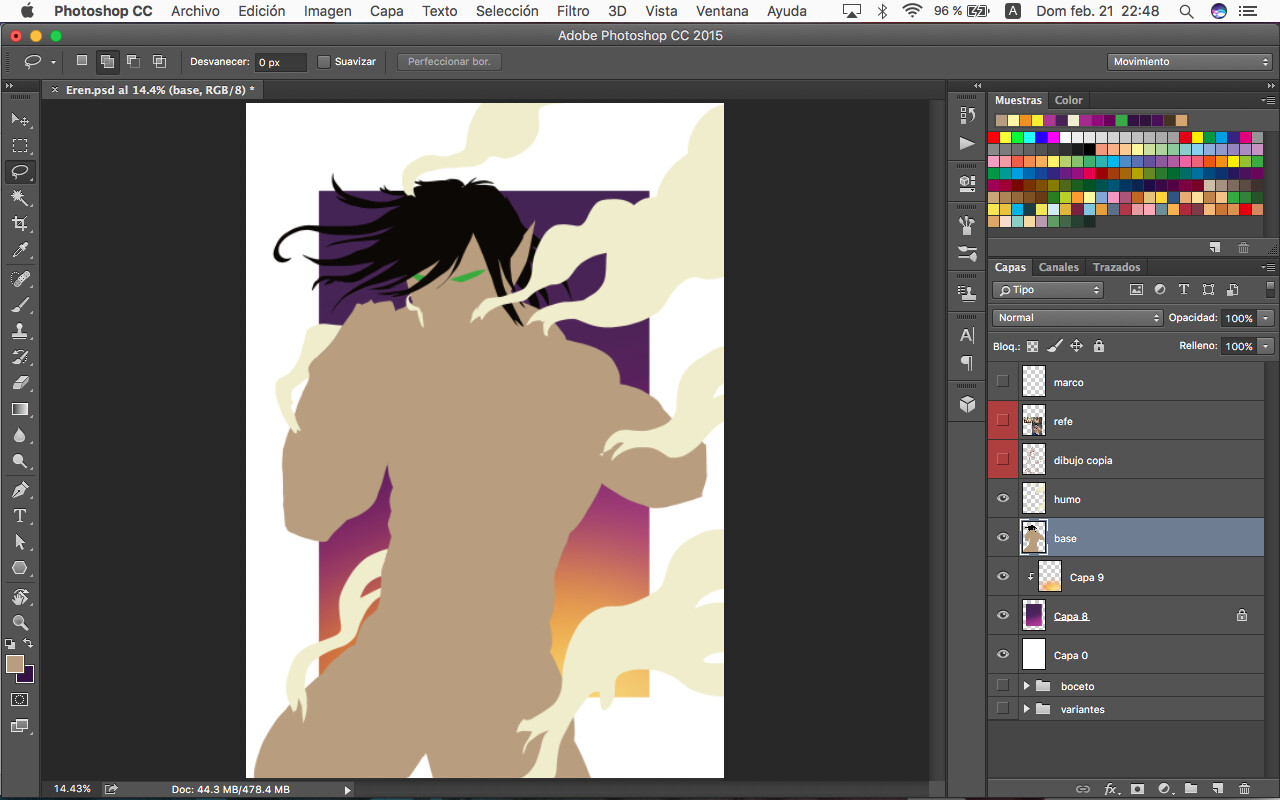Open the Opacidad slider dropdown arrow
Viewport: 1280px width, 800px height.
1266,318
